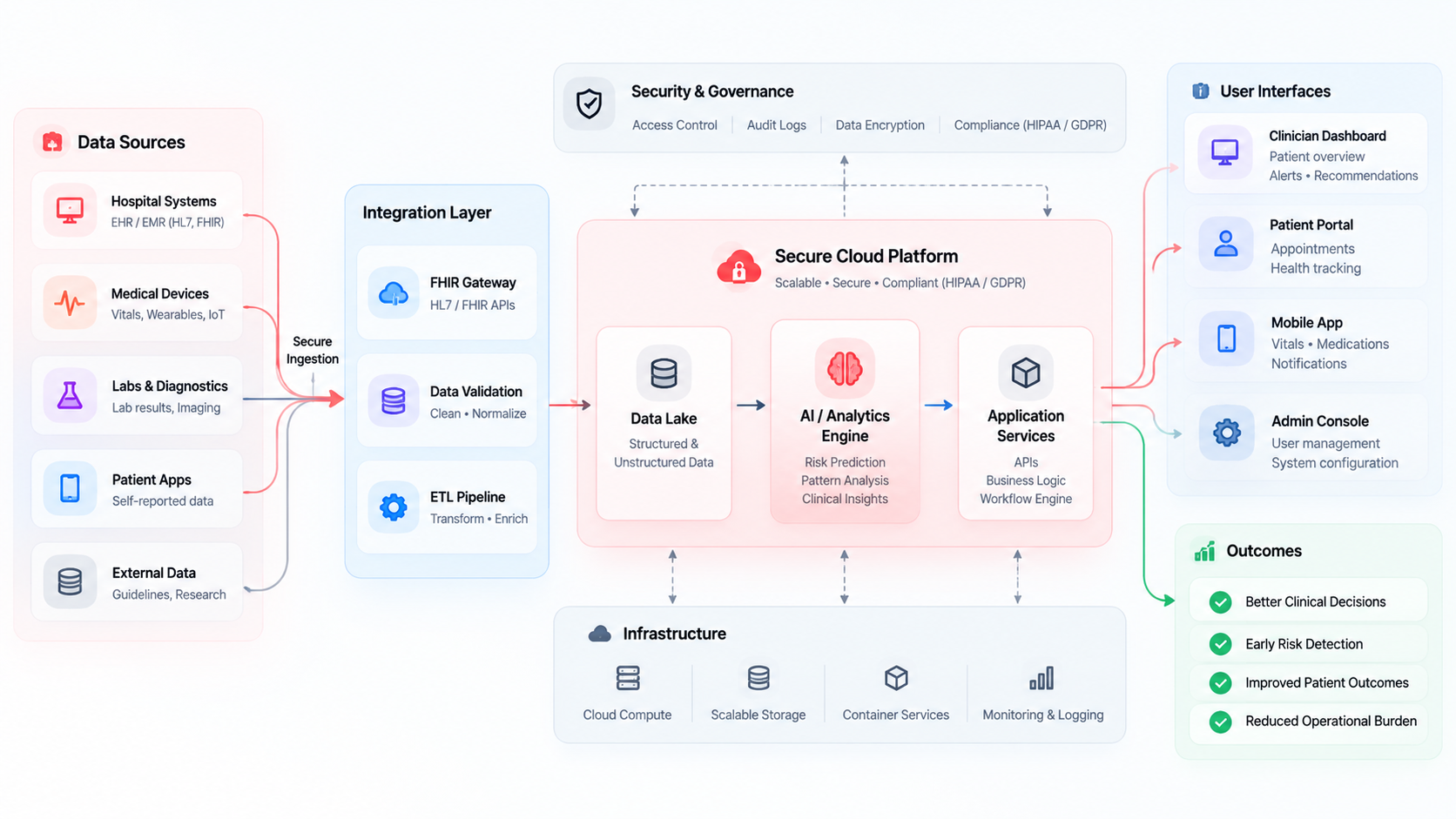Click the "Structured & Unstructured Data" text
The image size is (1456, 819).
click(x=664, y=453)
